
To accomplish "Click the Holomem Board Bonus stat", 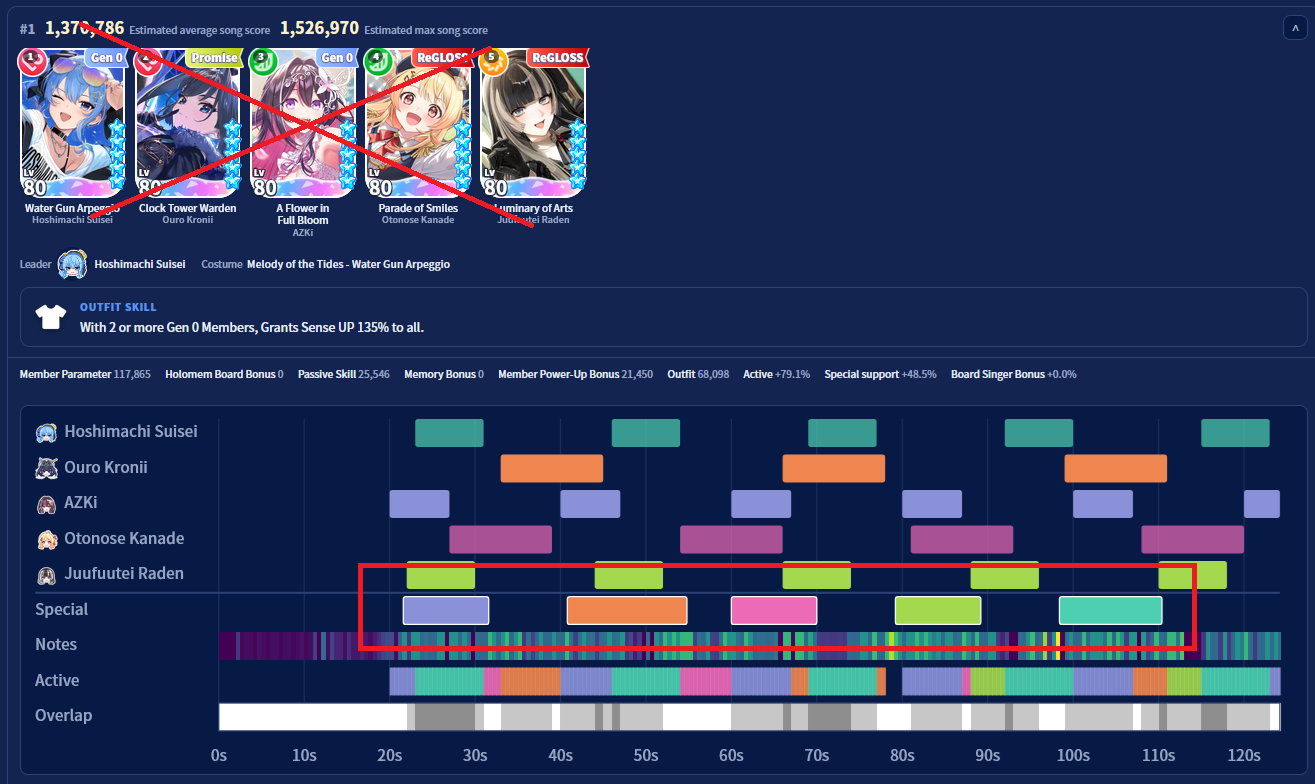I will (x=224, y=374).
